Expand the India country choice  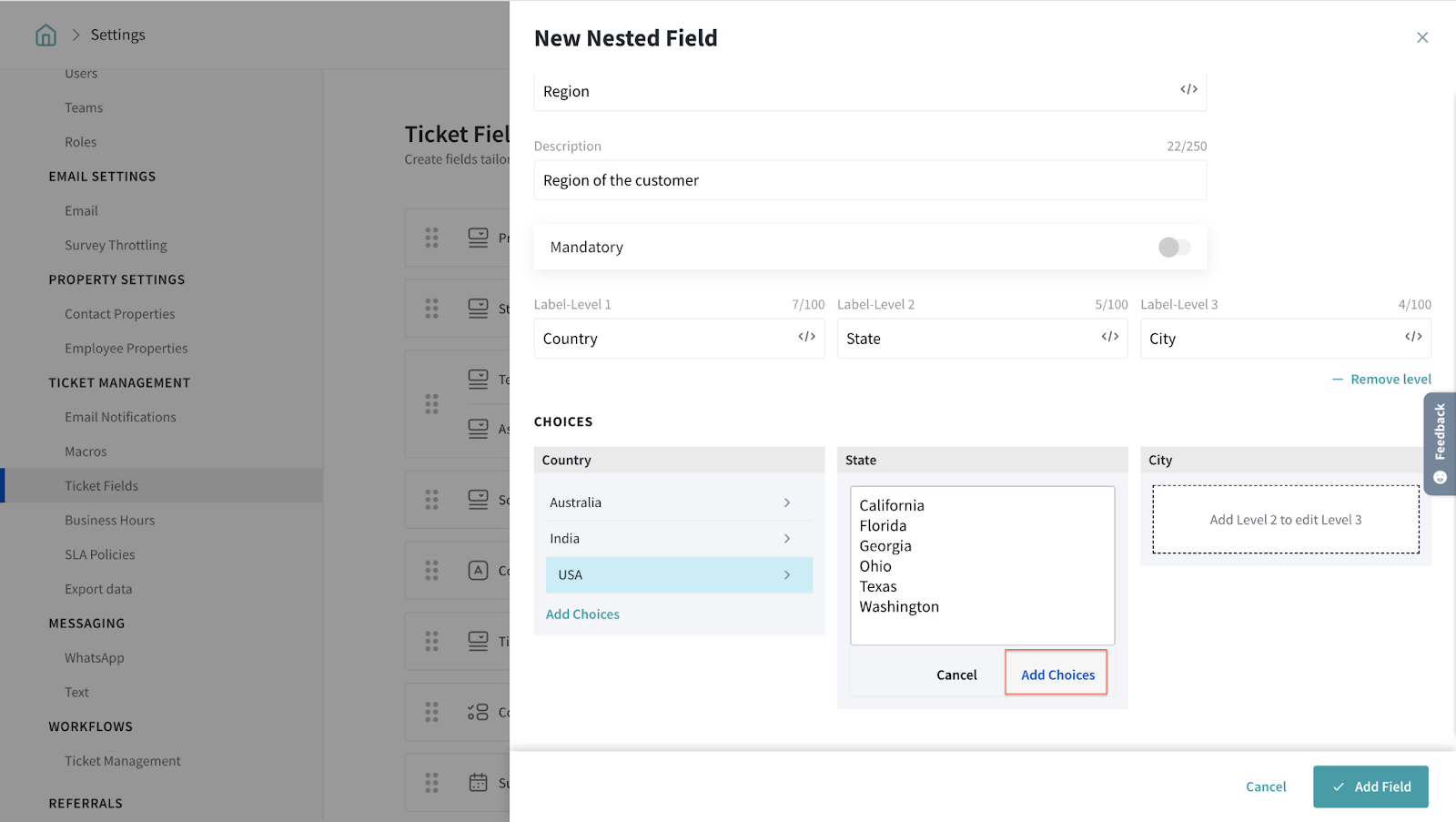click(787, 539)
